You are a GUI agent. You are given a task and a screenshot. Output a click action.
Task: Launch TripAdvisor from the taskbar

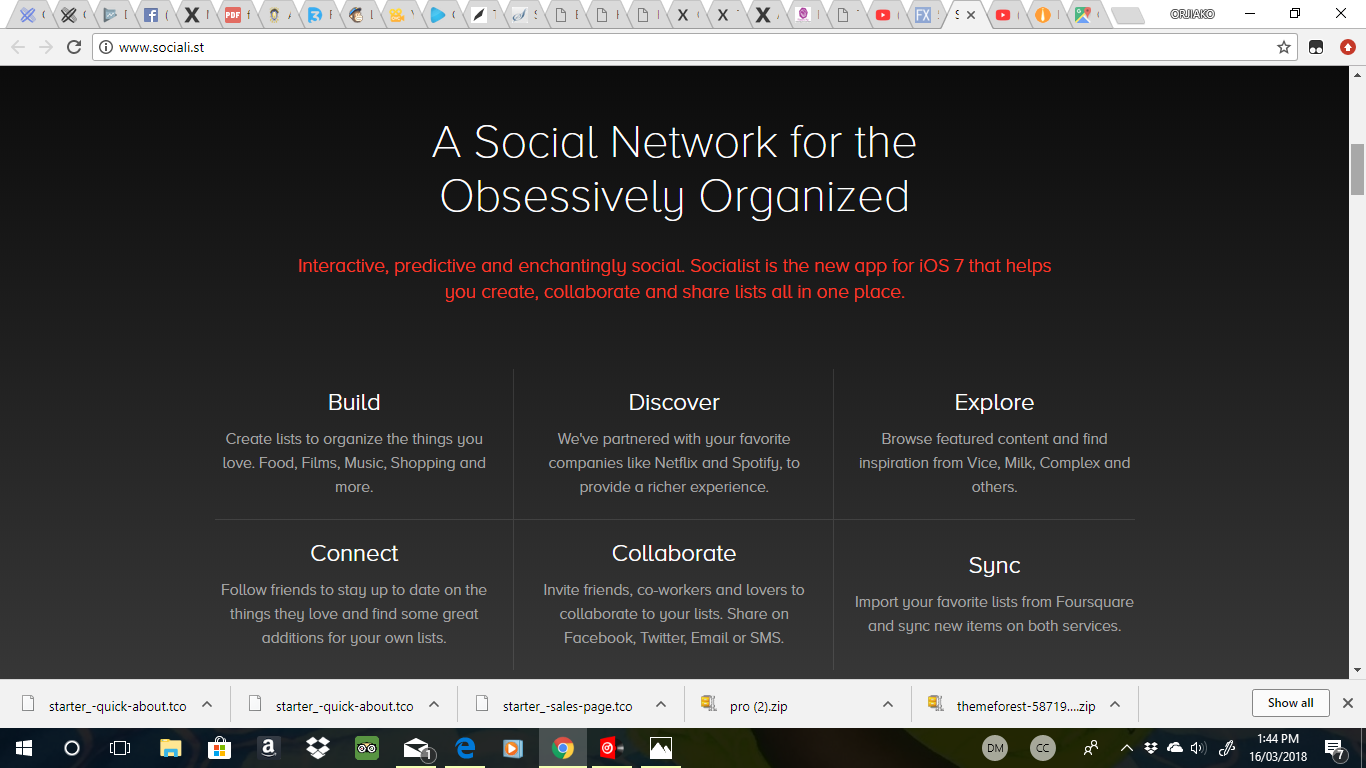tap(367, 748)
